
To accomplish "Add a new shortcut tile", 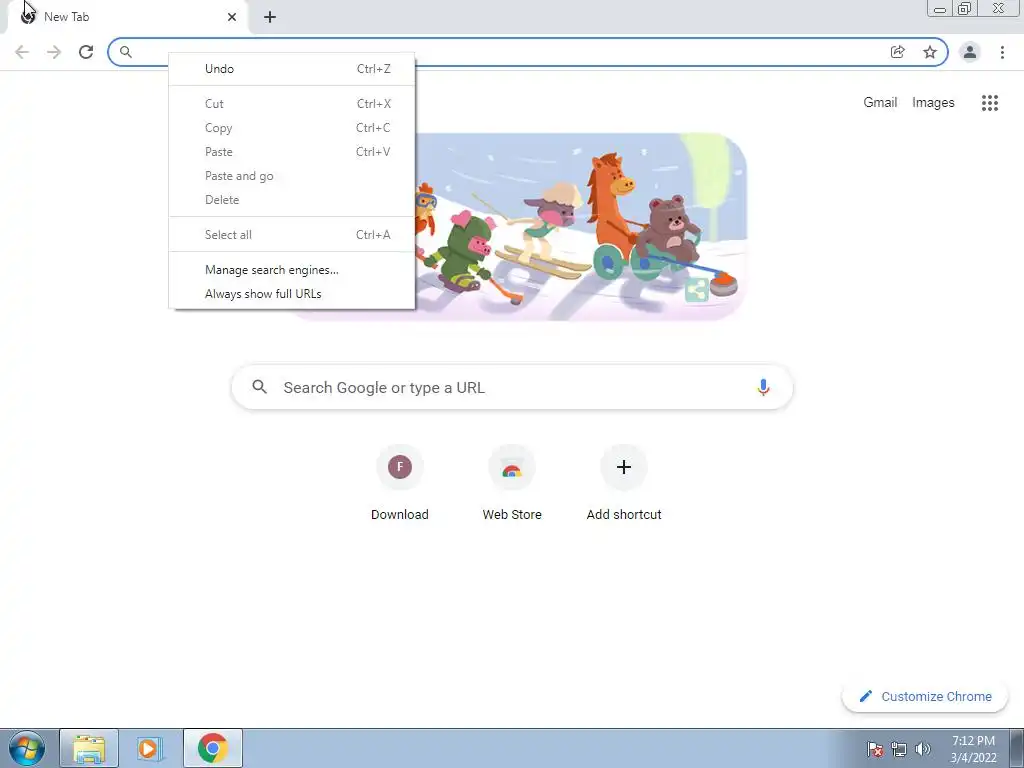I will pos(624,483).
